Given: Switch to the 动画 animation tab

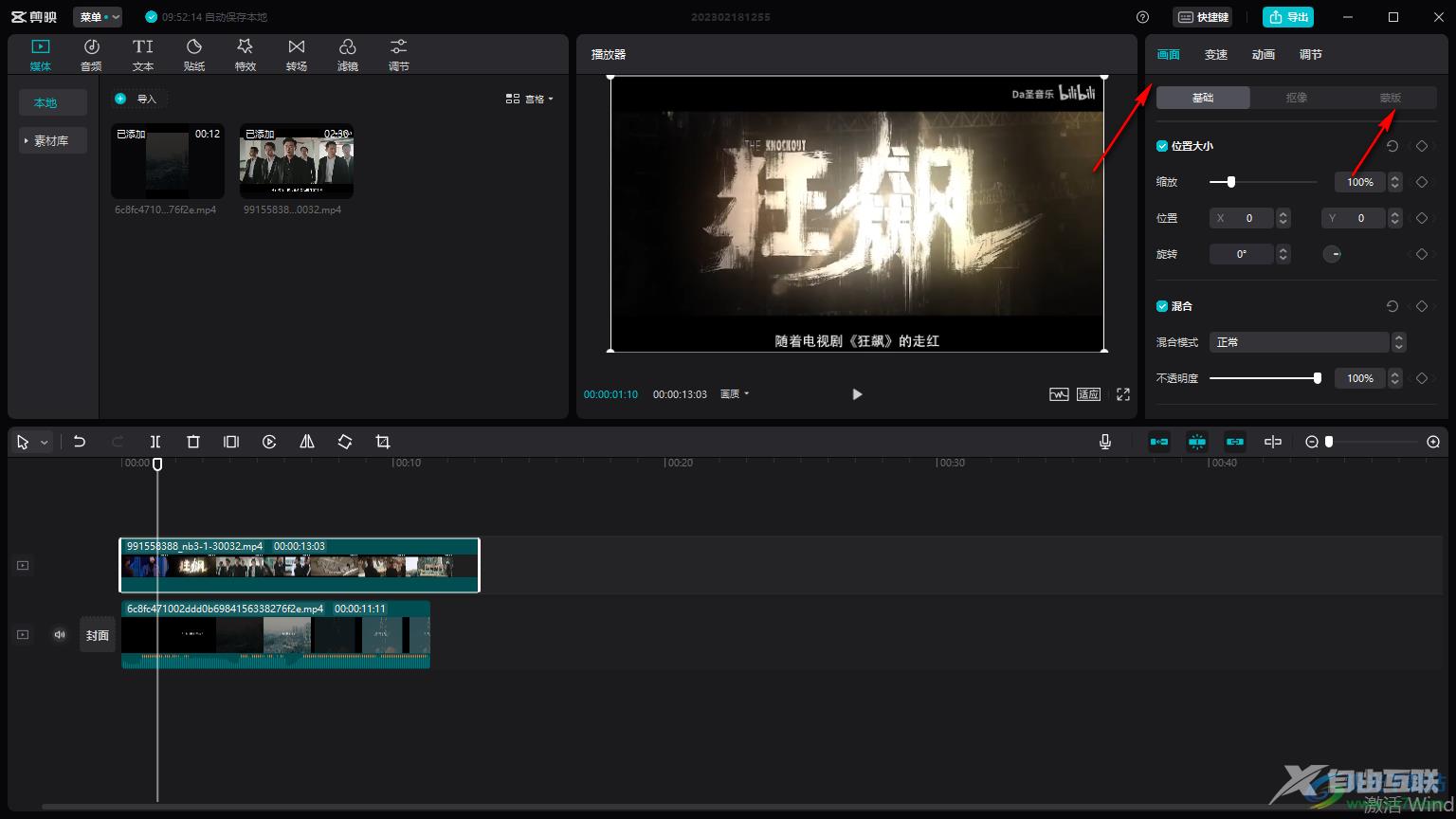Looking at the screenshot, I should click(1264, 55).
